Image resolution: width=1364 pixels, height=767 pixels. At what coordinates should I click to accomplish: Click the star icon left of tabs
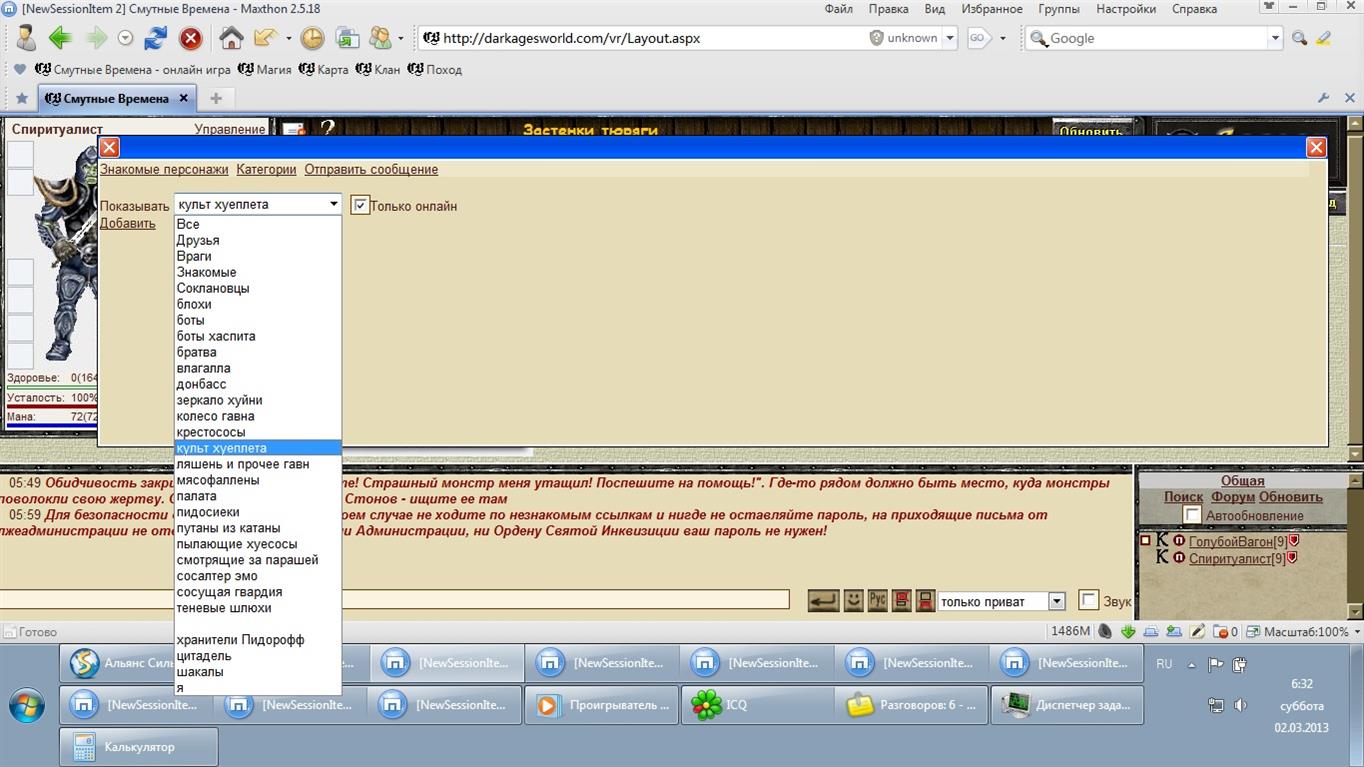22,98
